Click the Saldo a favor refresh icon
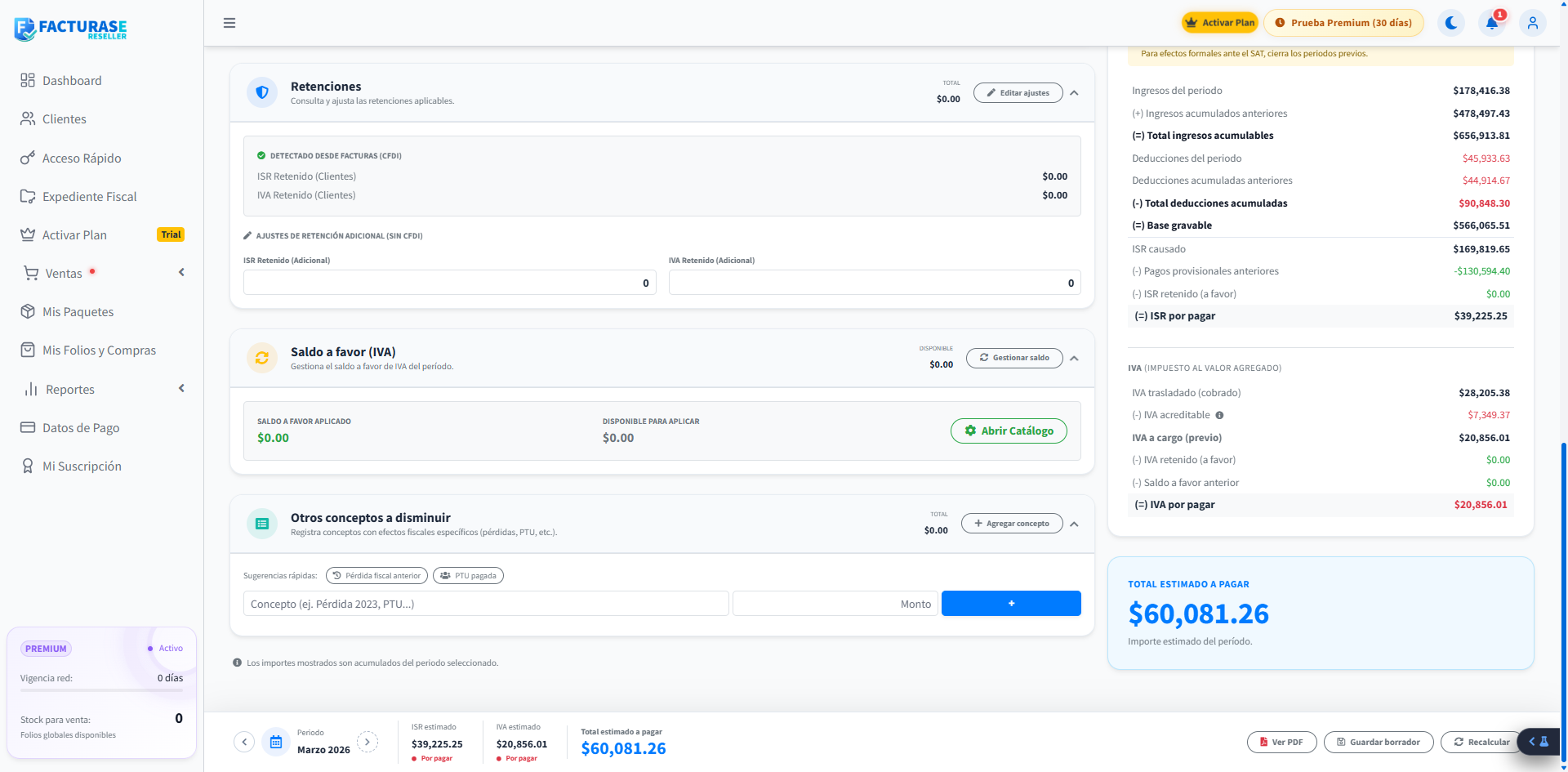Screen dimensions: 1568x772 pyautogui.click(x=262, y=358)
